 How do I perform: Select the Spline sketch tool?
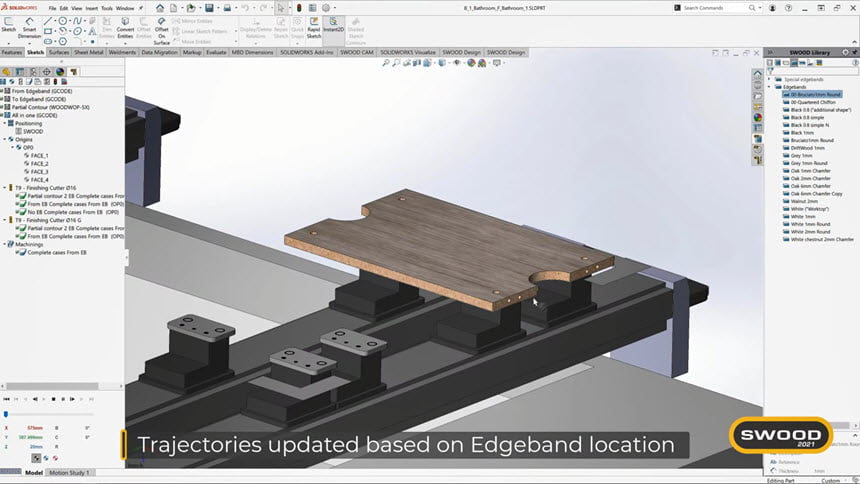pos(77,21)
